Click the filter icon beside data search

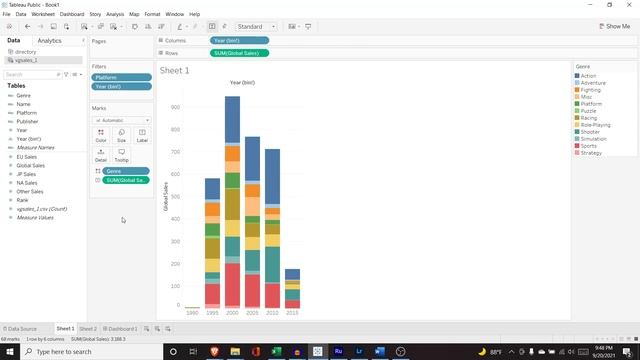pos(66,75)
